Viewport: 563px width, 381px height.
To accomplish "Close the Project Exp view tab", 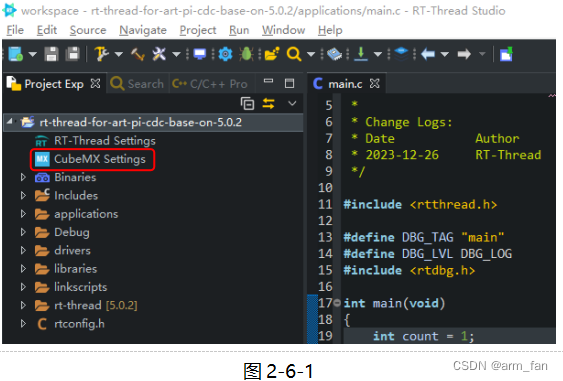I will coord(95,84).
